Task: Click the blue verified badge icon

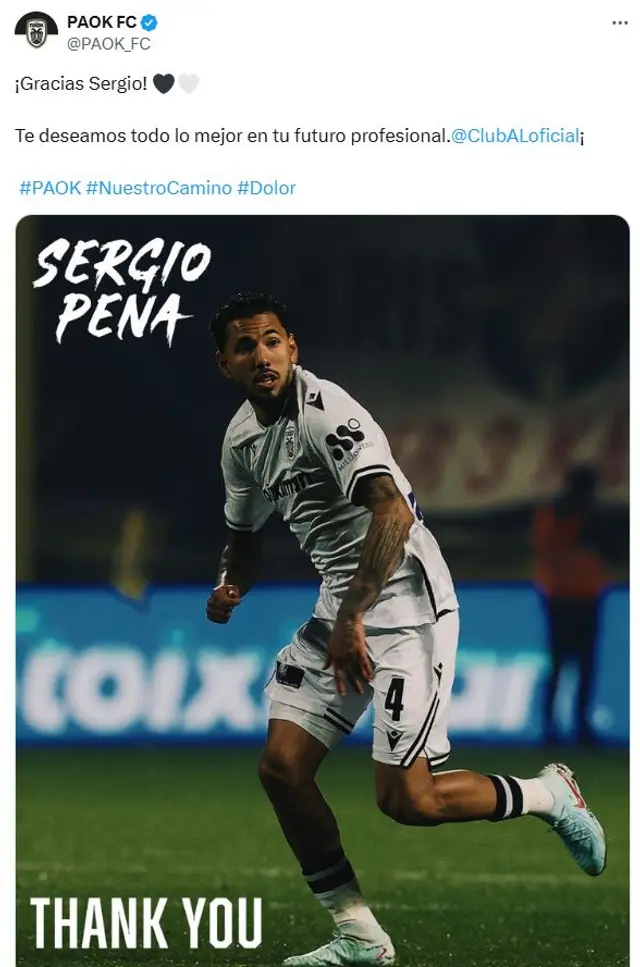Action: pos(149,23)
